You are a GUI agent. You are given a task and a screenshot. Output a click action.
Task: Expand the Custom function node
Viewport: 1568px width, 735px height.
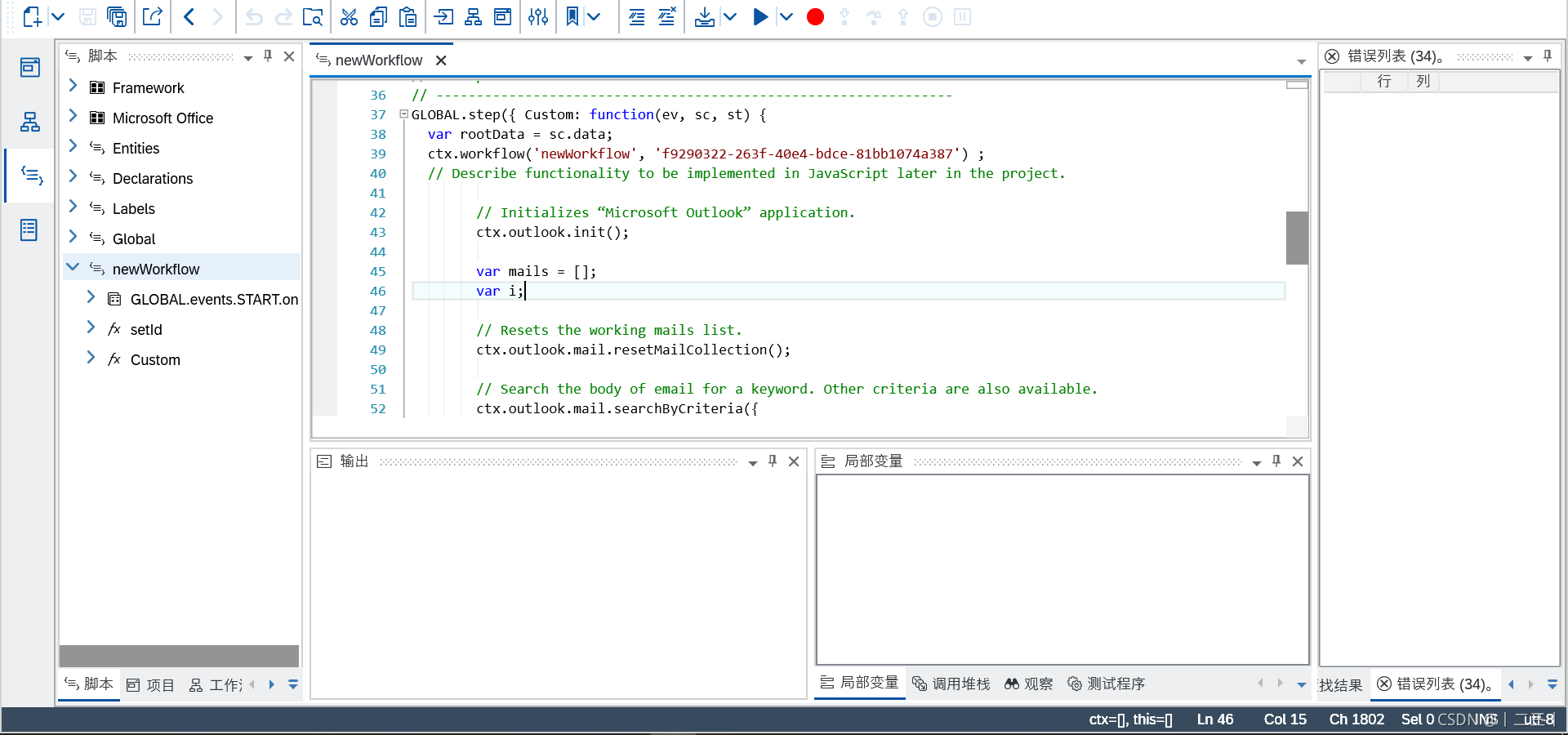pyautogui.click(x=91, y=358)
